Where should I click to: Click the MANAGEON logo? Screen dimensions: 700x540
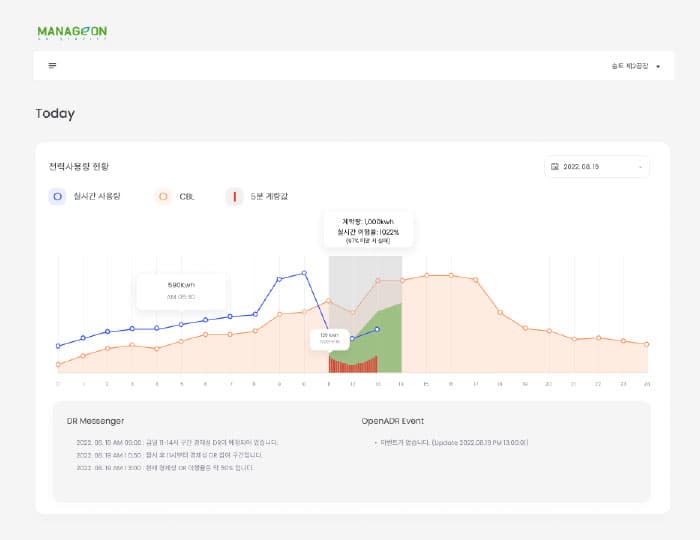pyautogui.click(x=72, y=33)
